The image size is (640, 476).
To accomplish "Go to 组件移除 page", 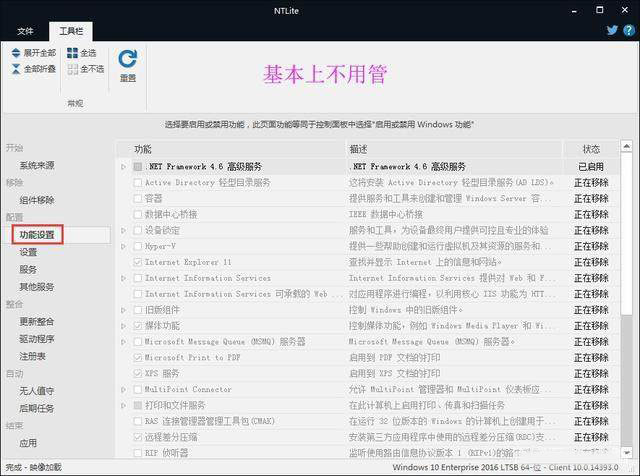I will tap(37, 200).
